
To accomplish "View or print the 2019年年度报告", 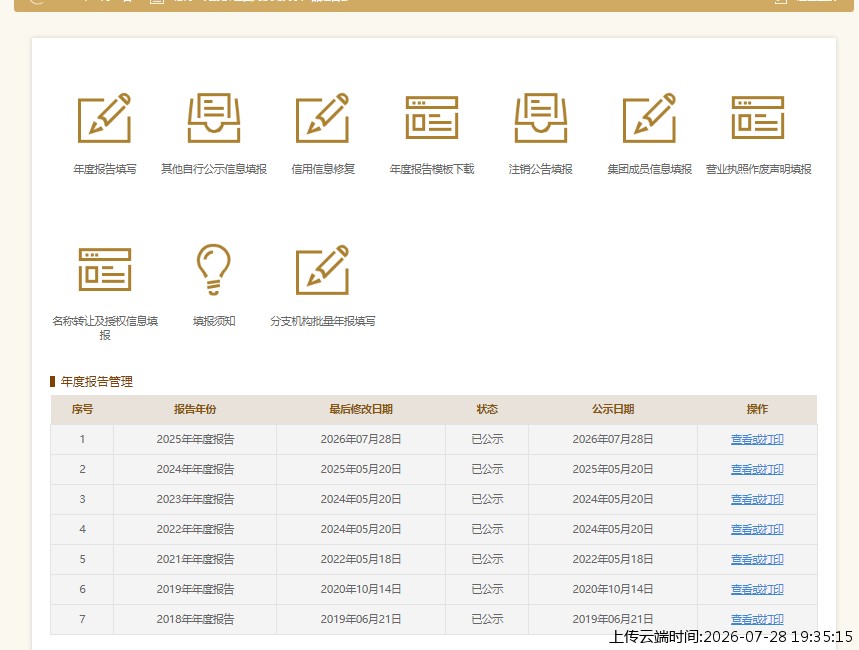I will pos(757,589).
